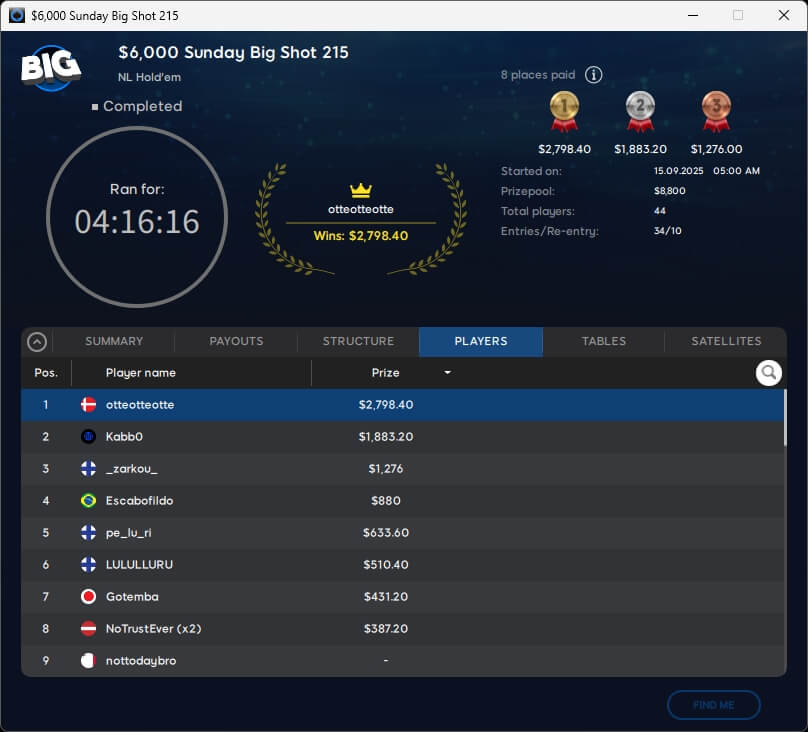Switch to the Tables tab
Screen dimensions: 808x732
604,341
